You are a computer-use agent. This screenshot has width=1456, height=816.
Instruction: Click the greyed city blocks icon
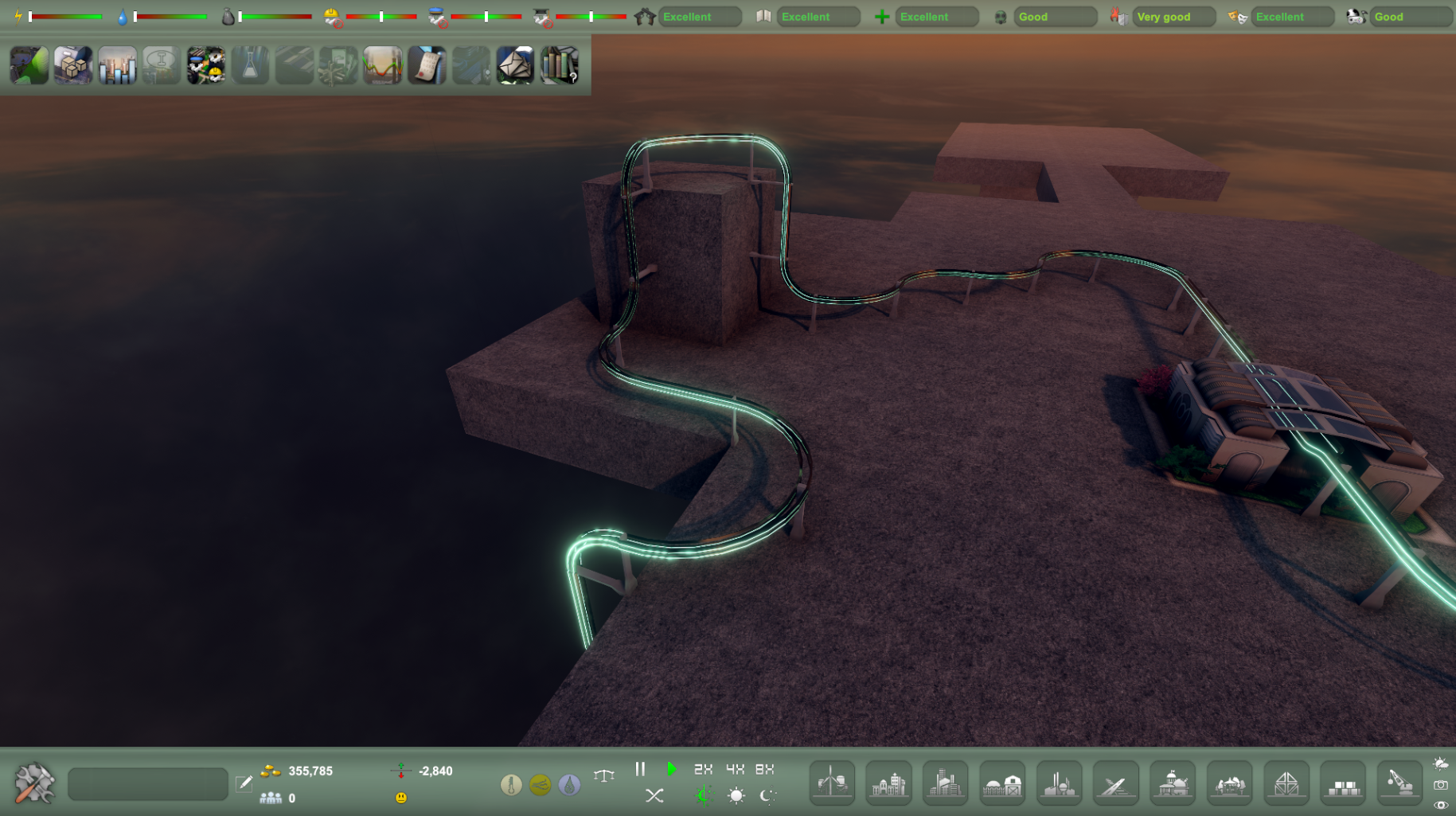(471, 65)
